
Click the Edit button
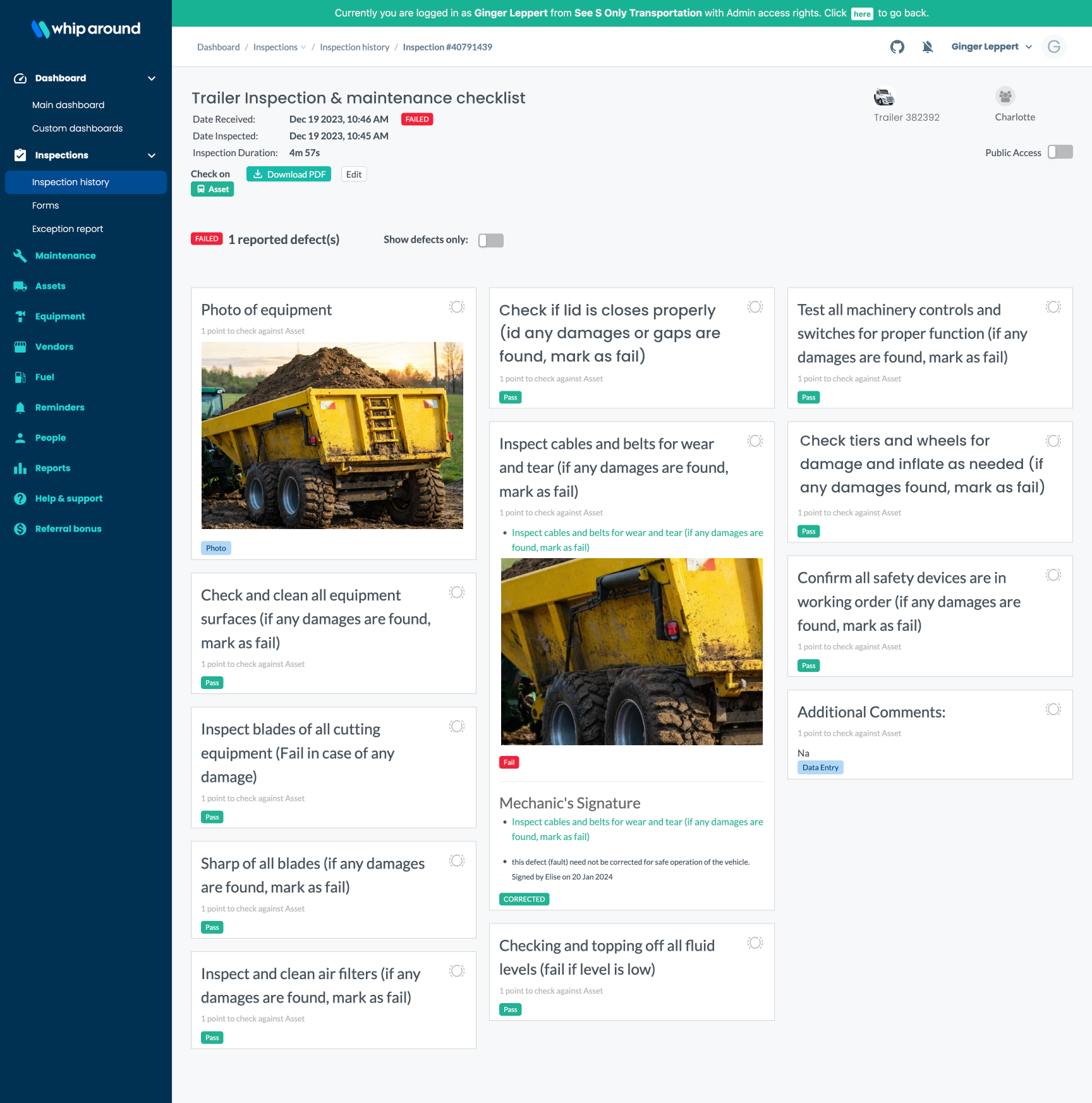(x=354, y=174)
